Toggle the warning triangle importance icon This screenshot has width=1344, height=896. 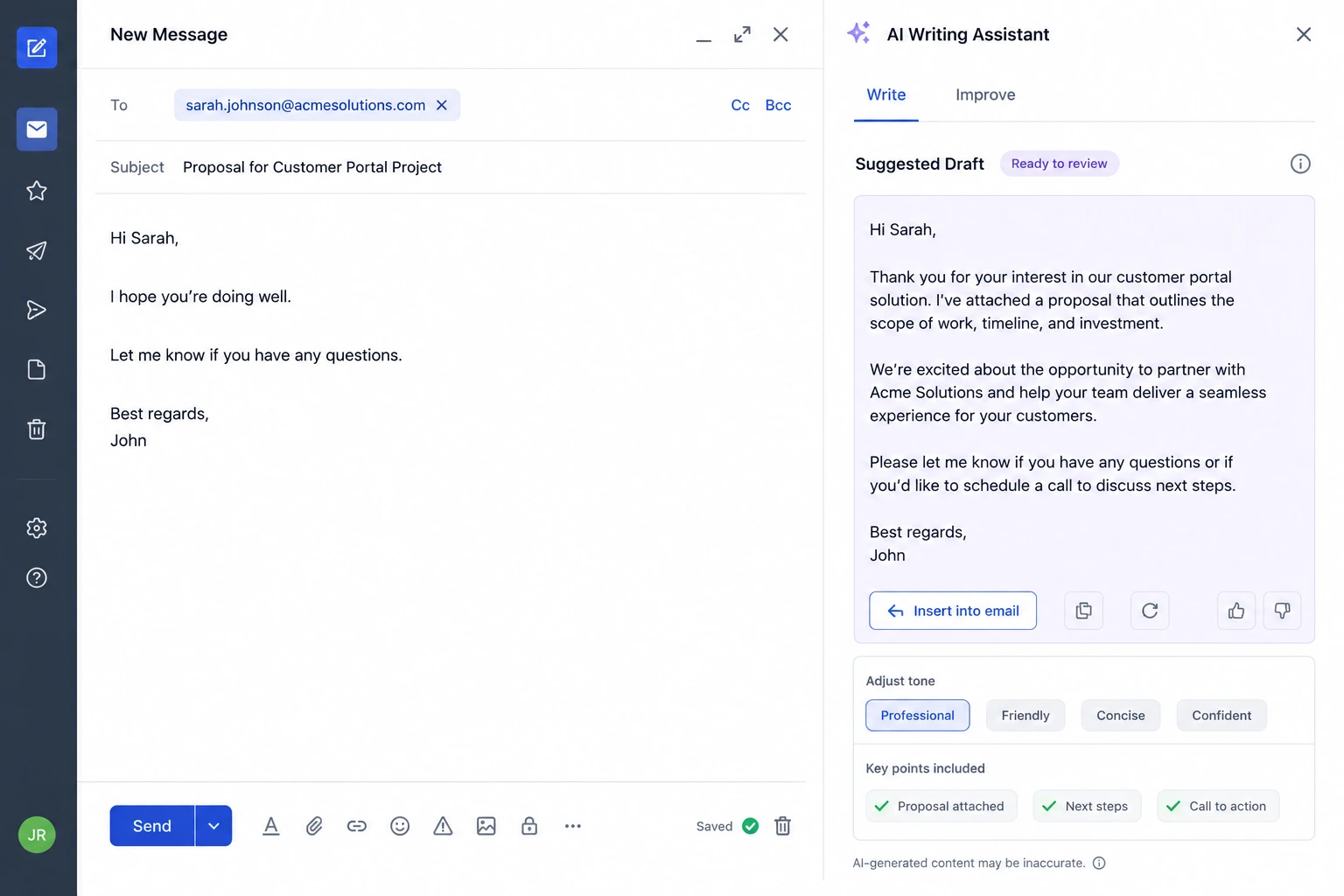click(443, 826)
